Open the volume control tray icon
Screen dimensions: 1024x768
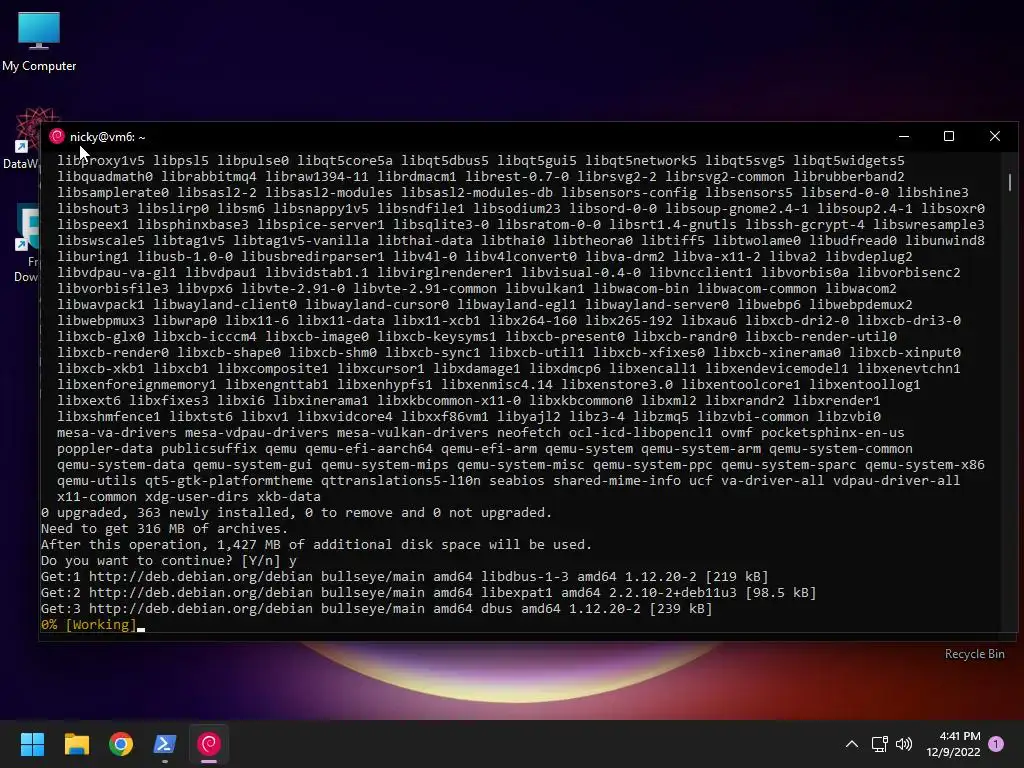pyautogui.click(x=904, y=744)
